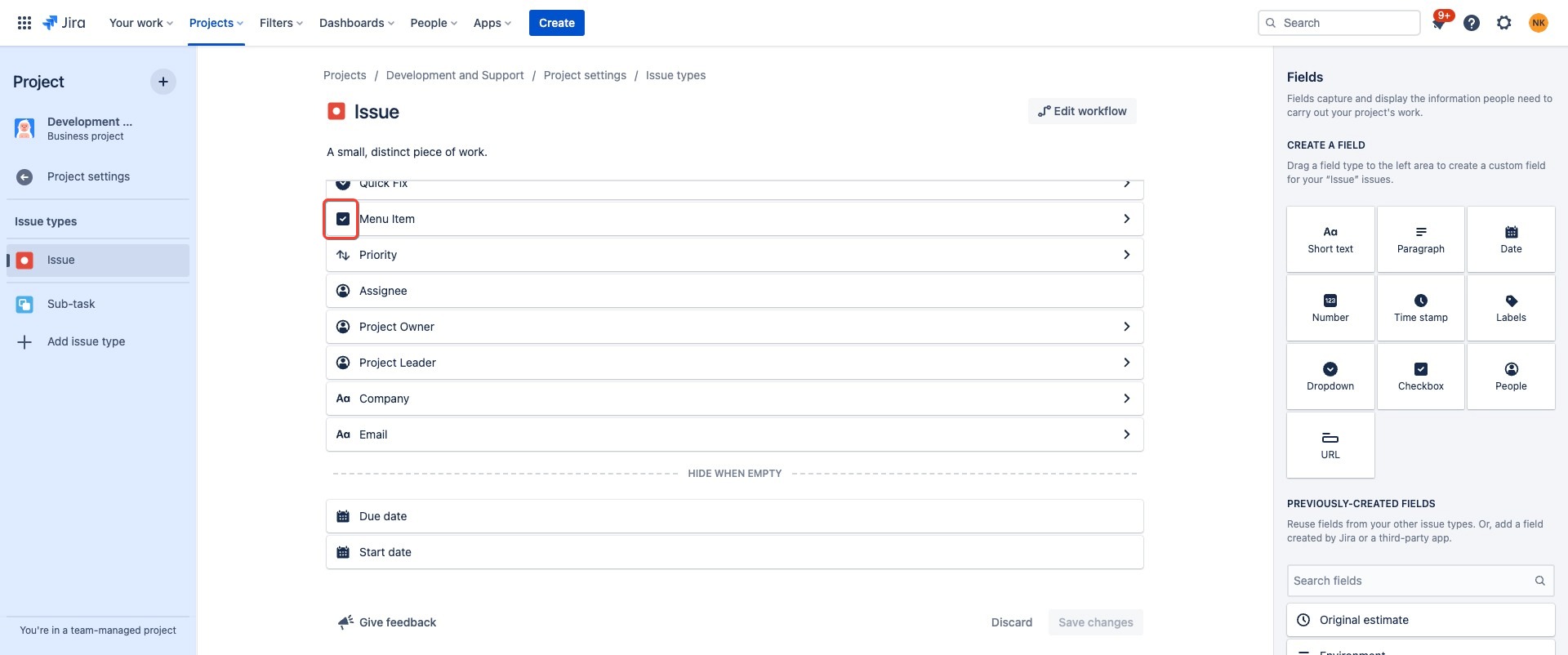Open the Dashboards menu

pyautogui.click(x=357, y=23)
